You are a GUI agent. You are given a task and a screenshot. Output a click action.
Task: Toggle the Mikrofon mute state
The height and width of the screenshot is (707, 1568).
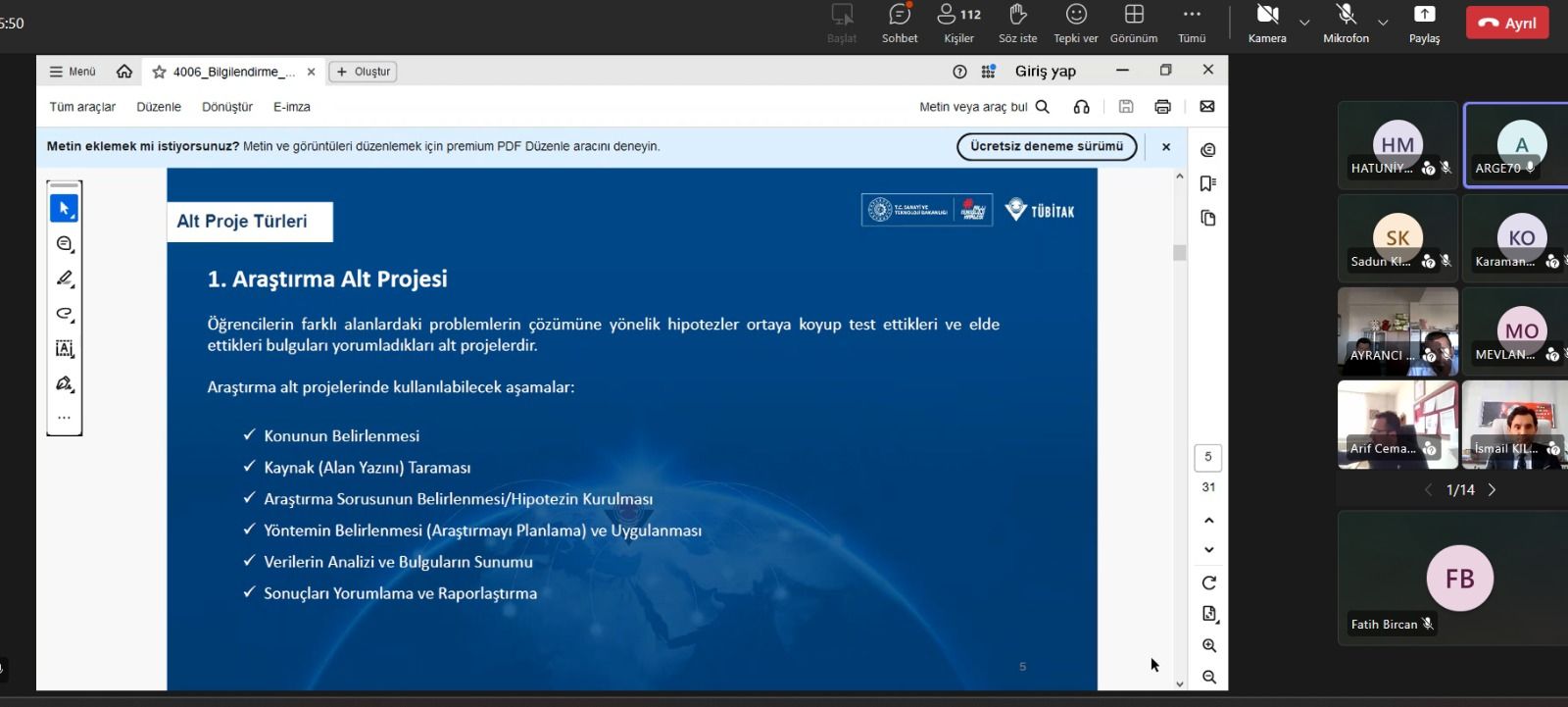[1346, 24]
